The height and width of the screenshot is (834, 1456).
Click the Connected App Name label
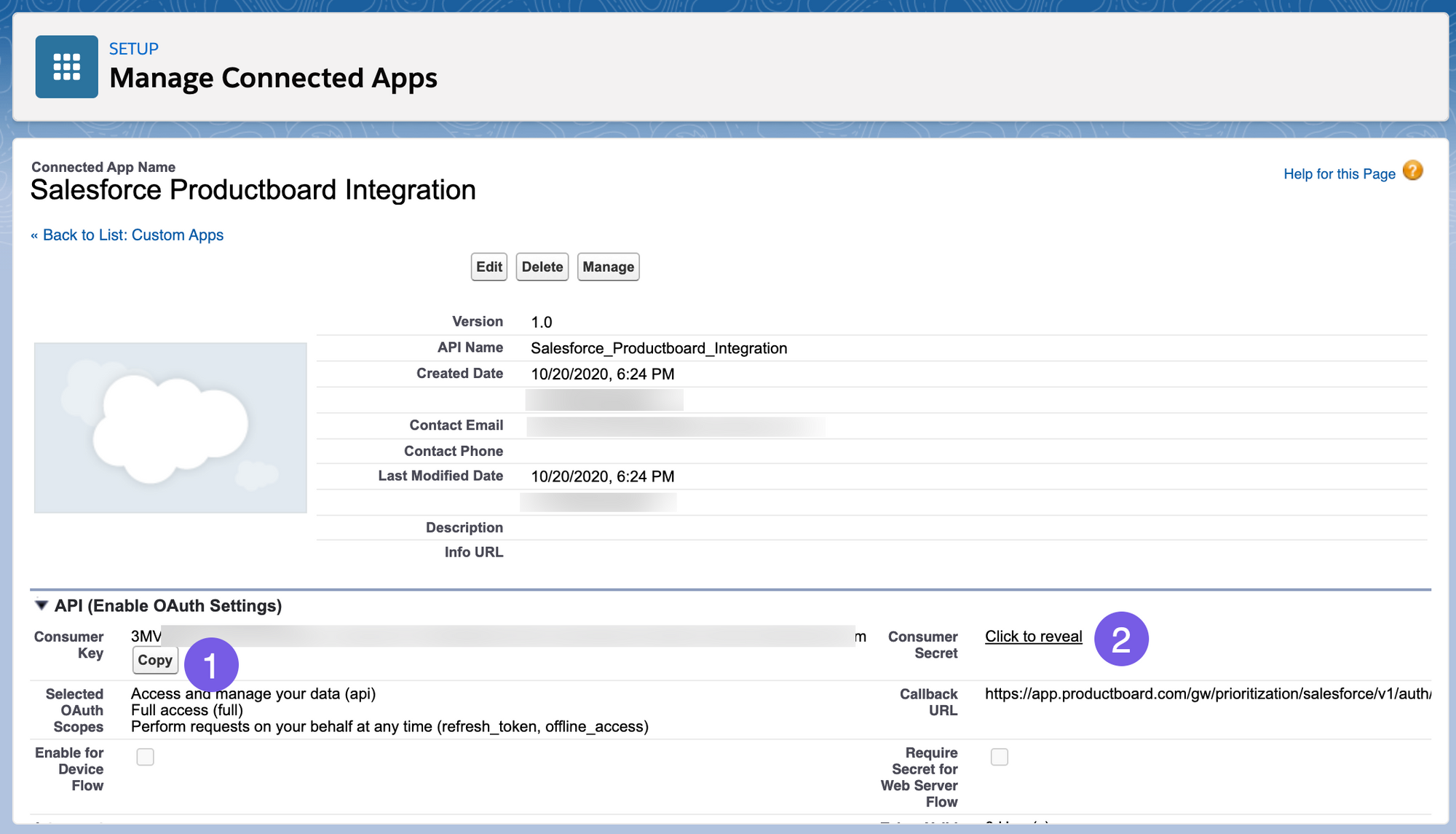pos(103,167)
